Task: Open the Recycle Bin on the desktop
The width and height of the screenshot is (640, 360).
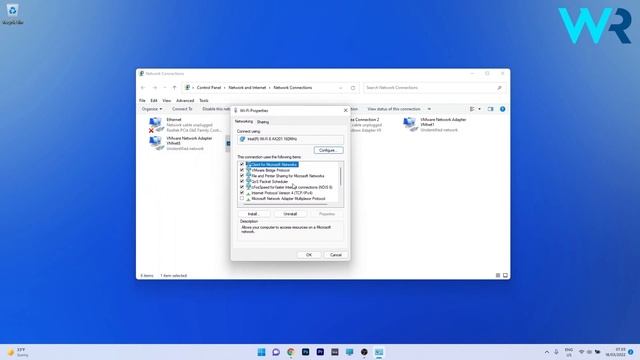Action: click(13, 13)
